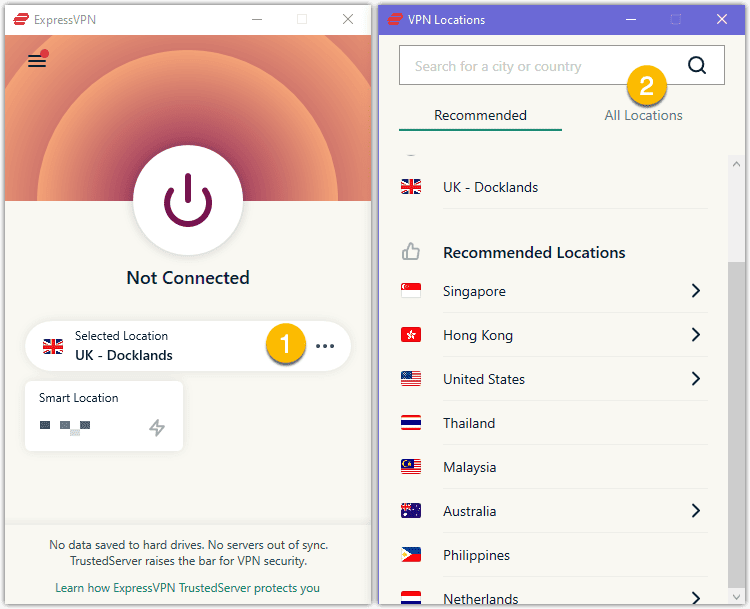Screen dimensions: 750x609
Task: Choose Thailand from recommended locations
Action: click(469, 423)
